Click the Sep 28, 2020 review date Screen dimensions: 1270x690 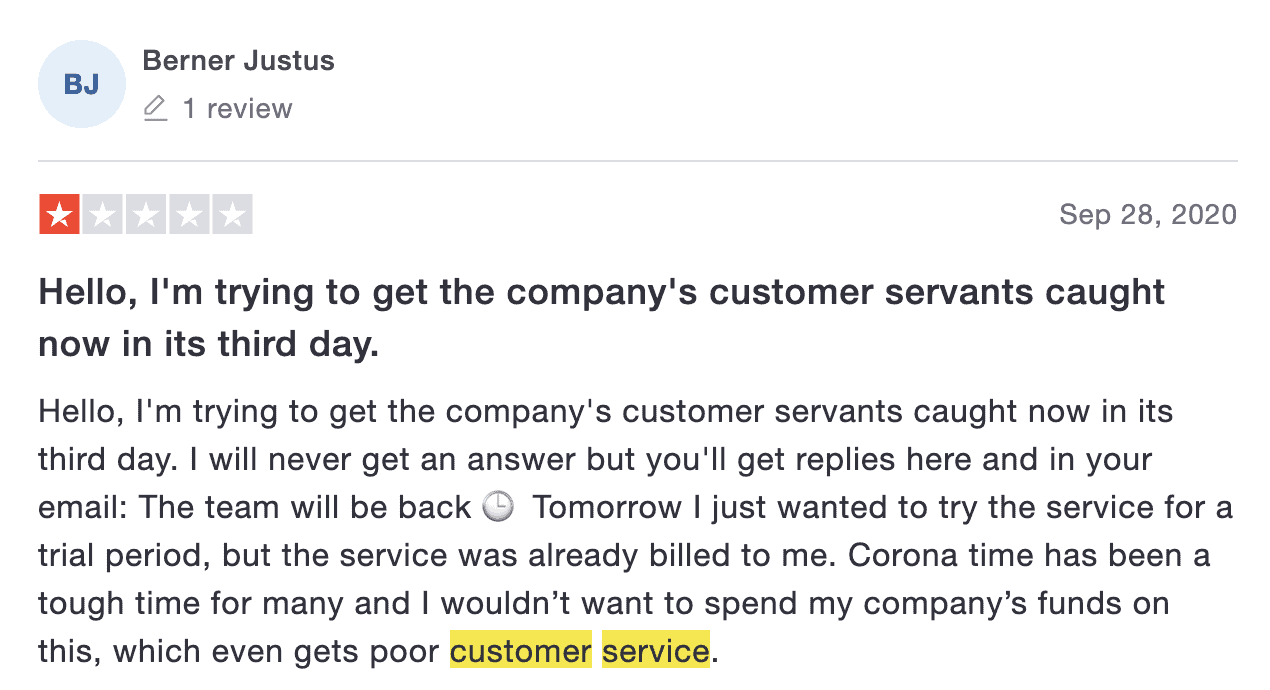pyautogui.click(x=1148, y=214)
